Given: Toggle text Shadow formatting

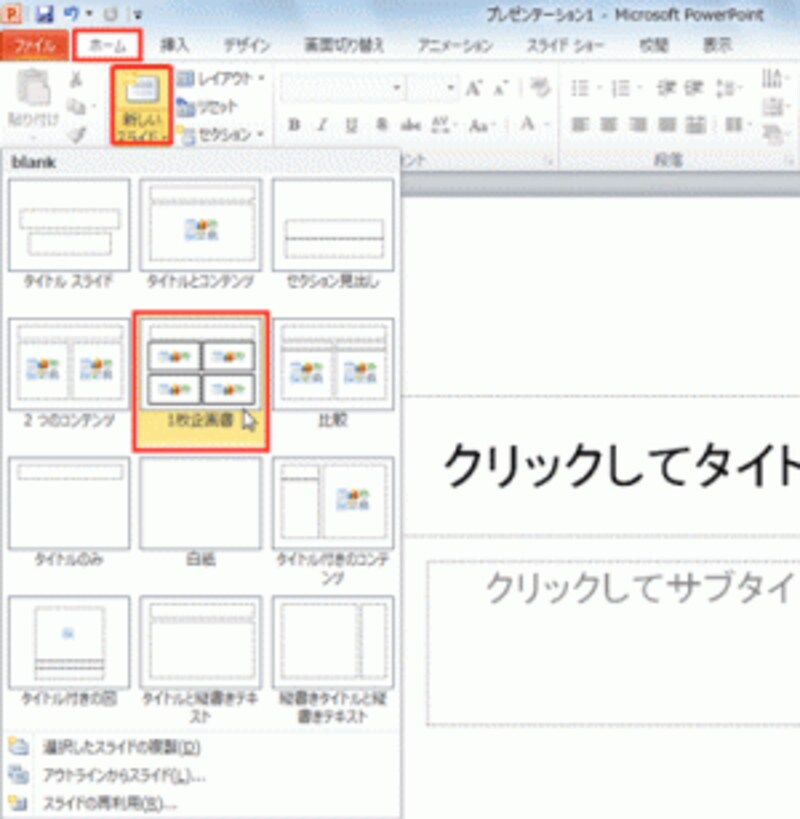Looking at the screenshot, I should point(382,125).
